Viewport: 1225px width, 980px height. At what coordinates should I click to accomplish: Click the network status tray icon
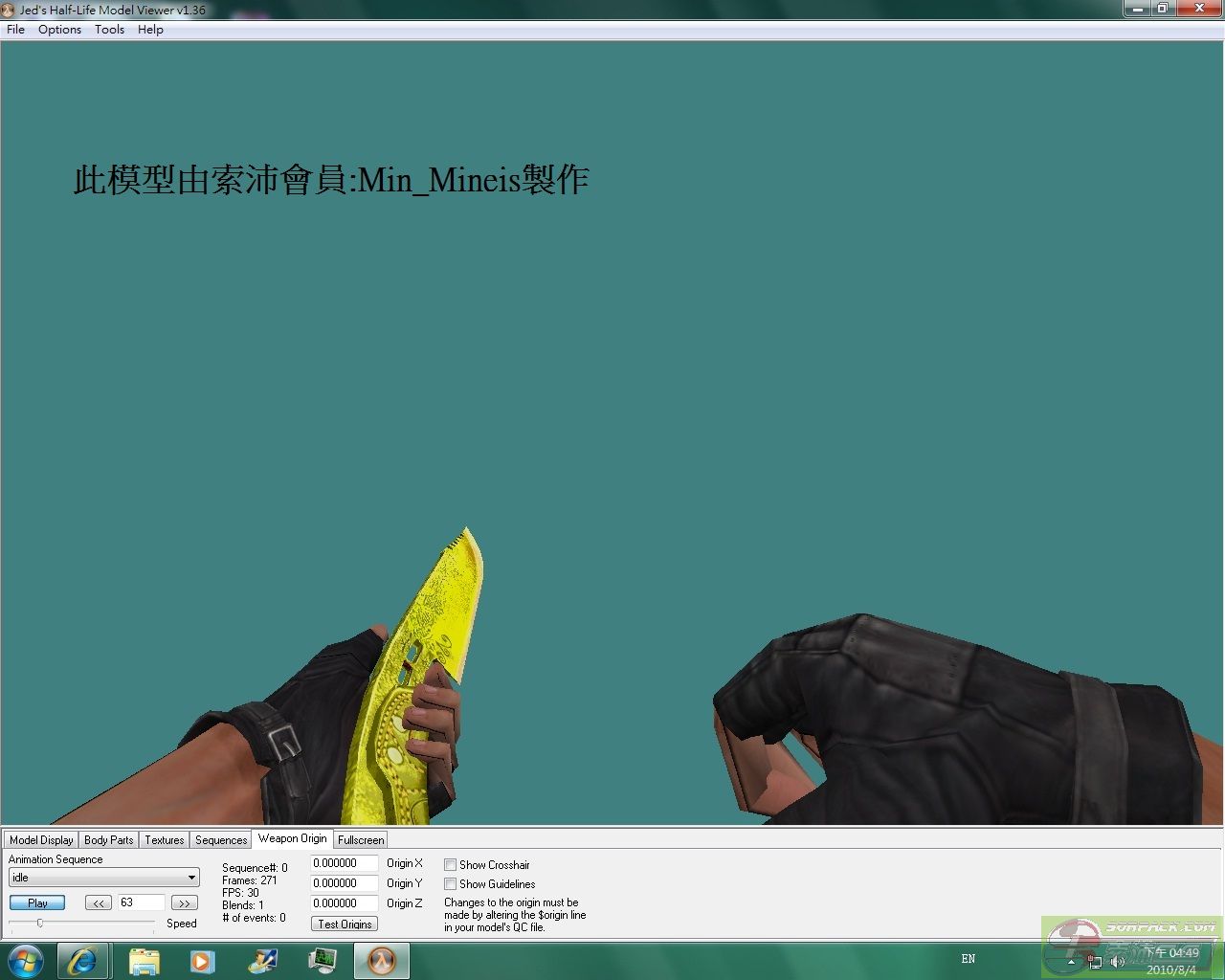1095,961
